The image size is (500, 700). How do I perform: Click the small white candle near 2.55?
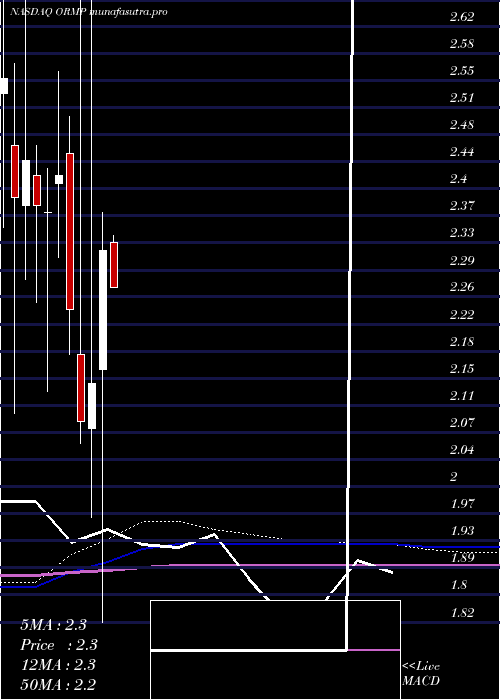pyautogui.click(x=4, y=86)
